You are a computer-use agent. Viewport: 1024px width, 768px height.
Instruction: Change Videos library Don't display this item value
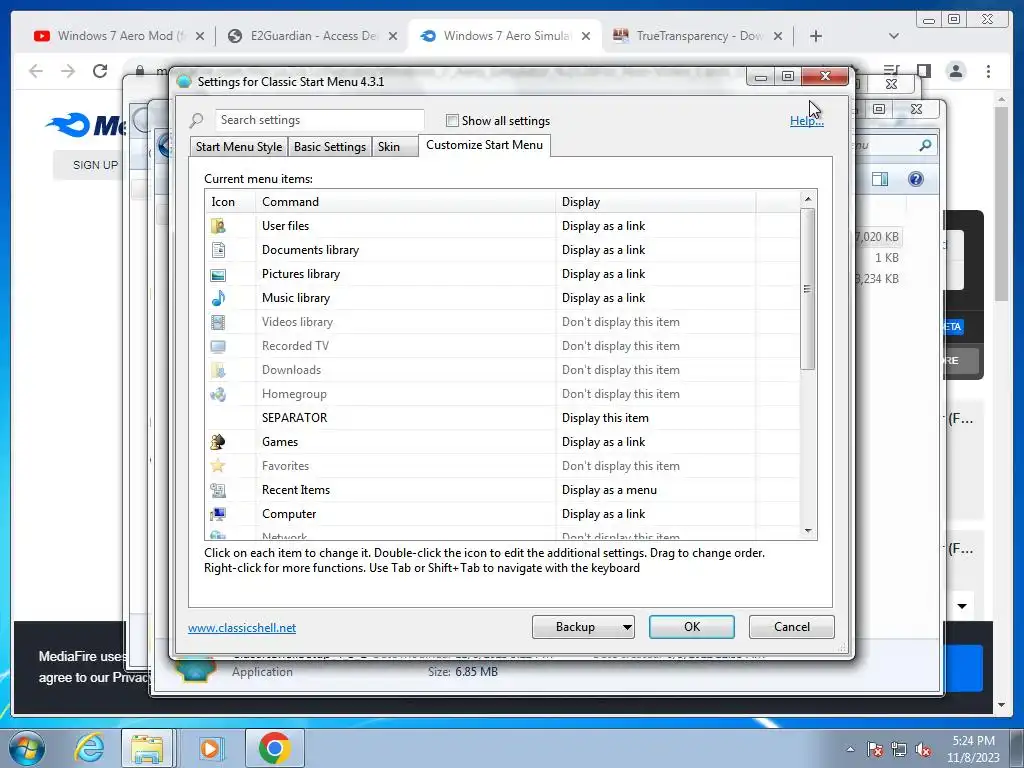click(620, 322)
